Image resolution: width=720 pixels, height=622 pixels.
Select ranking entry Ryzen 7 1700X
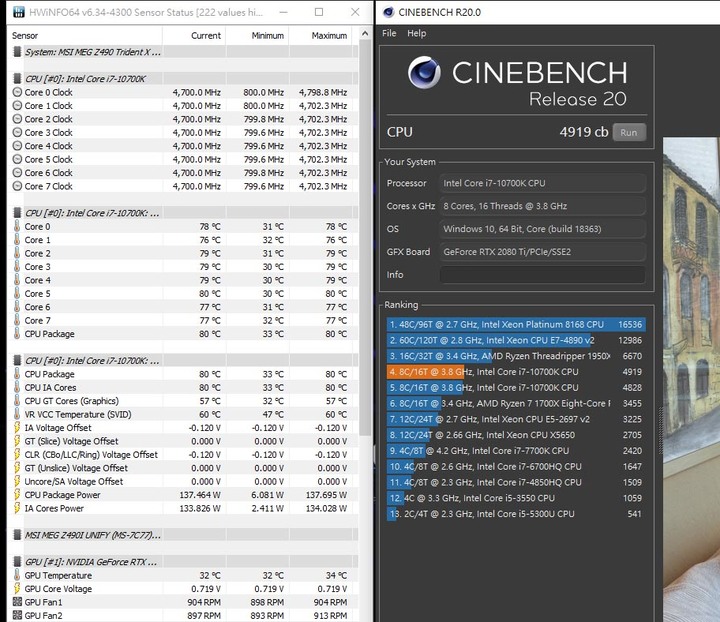coord(516,403)
